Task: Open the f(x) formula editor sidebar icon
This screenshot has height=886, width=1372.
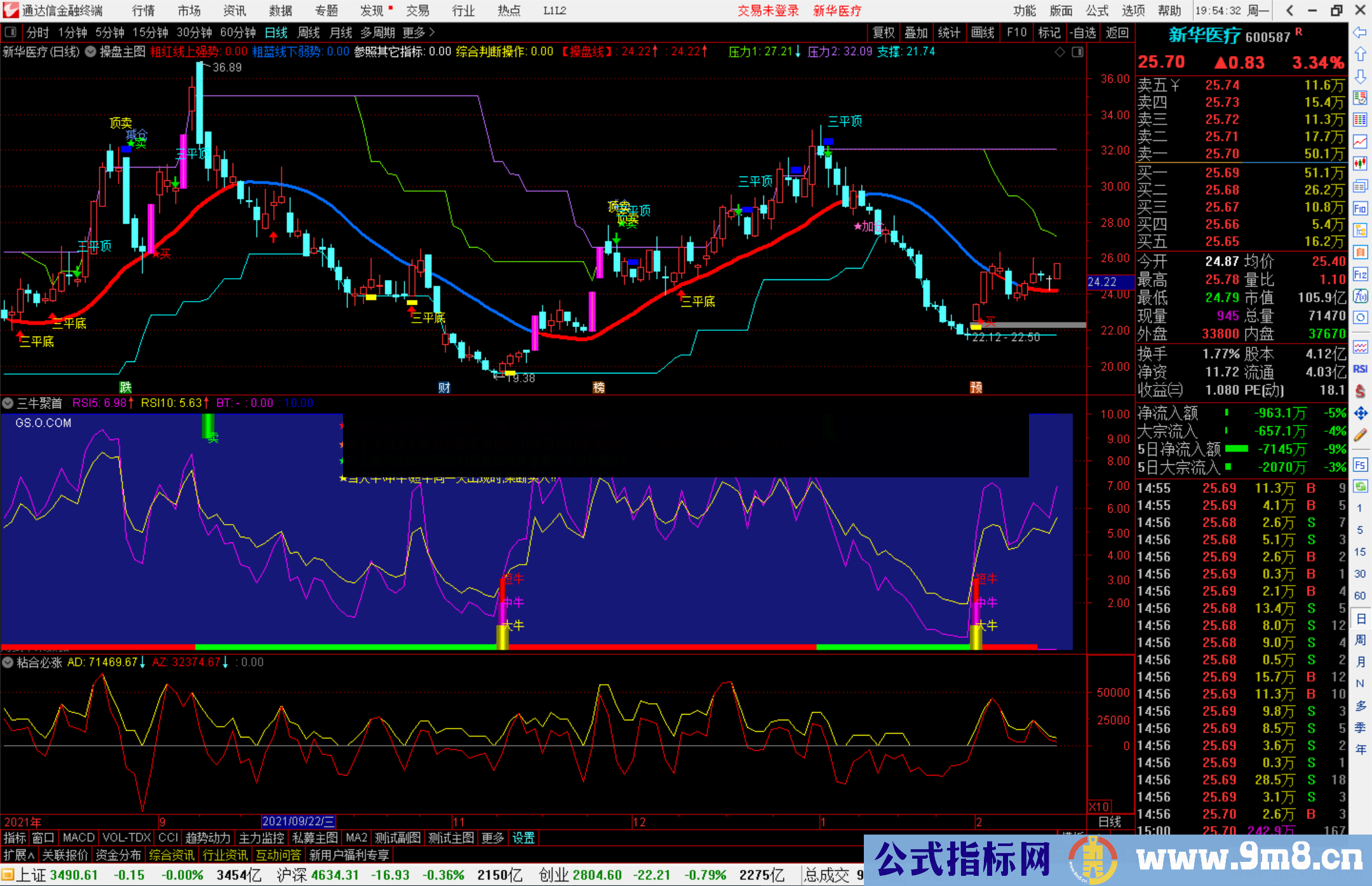Action: tap(1361, 294)
